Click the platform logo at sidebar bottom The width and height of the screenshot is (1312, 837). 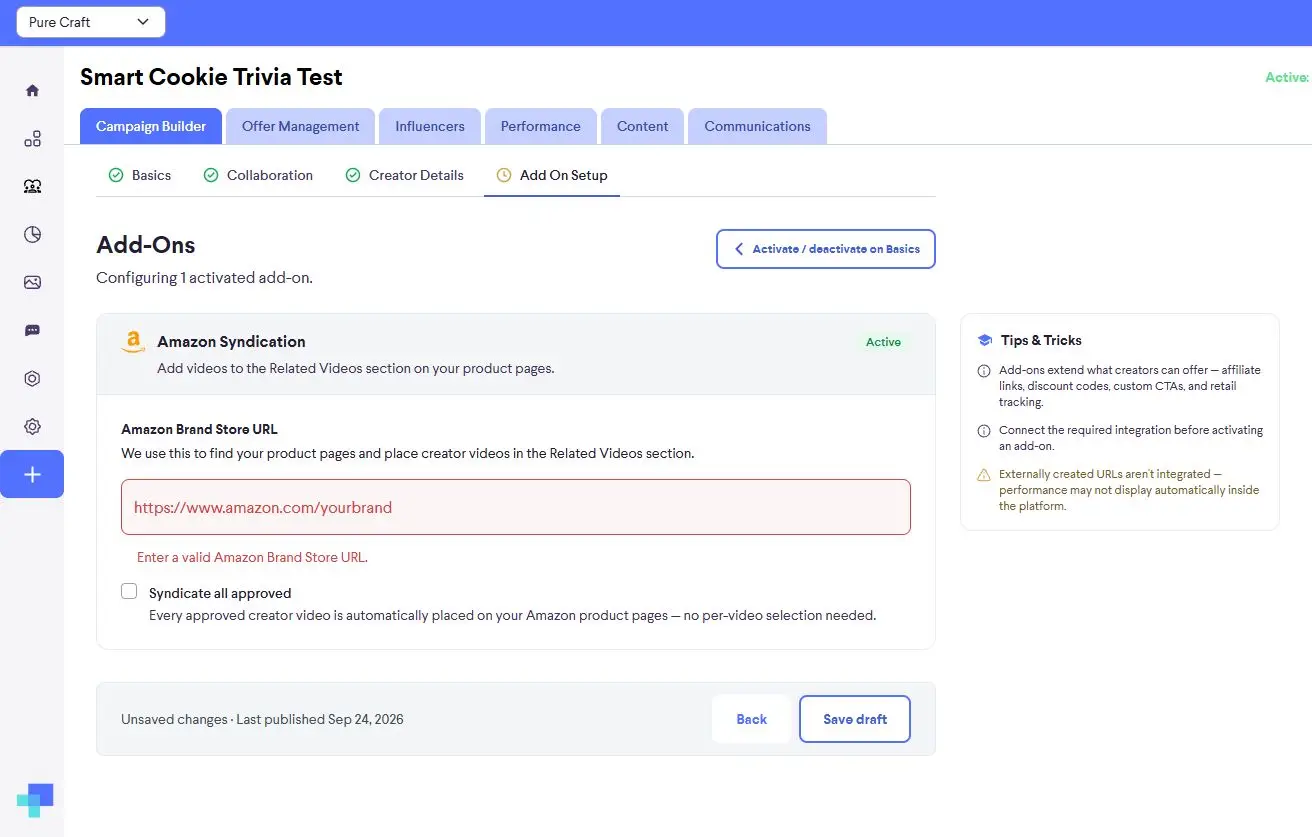35,800
